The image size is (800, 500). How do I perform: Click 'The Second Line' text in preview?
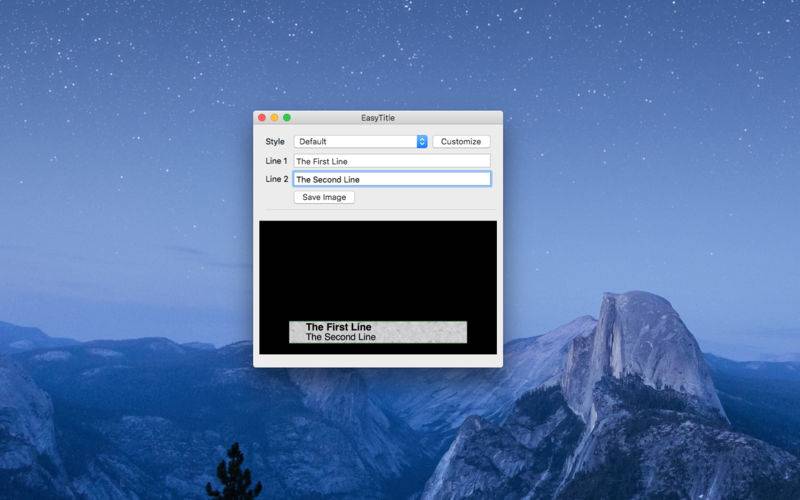point(340,337)
